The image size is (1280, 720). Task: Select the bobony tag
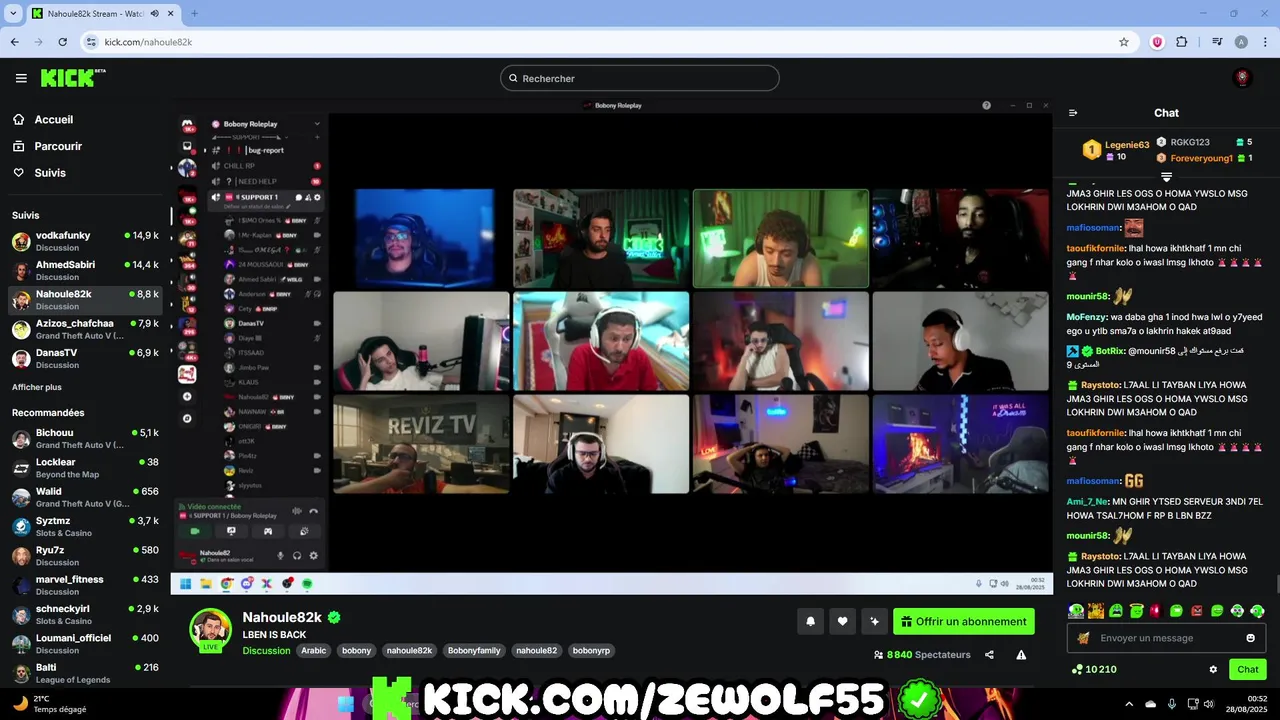point(356,650)
